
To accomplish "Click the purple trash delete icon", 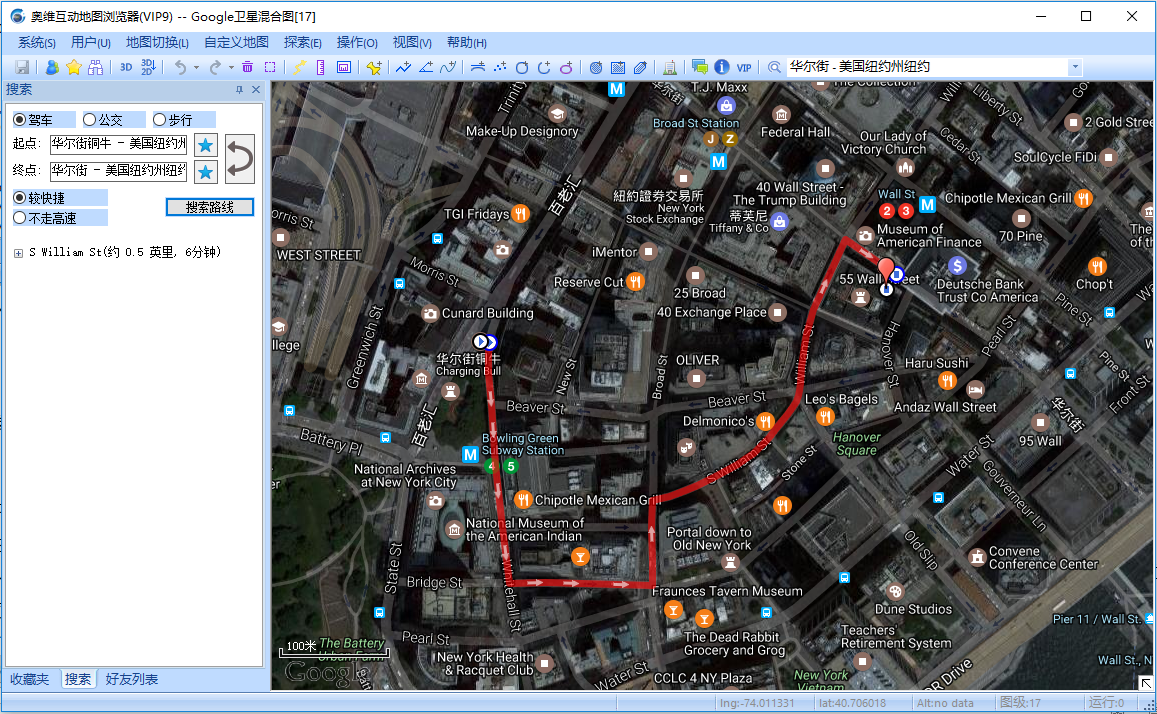I will [x=247, y=67].
